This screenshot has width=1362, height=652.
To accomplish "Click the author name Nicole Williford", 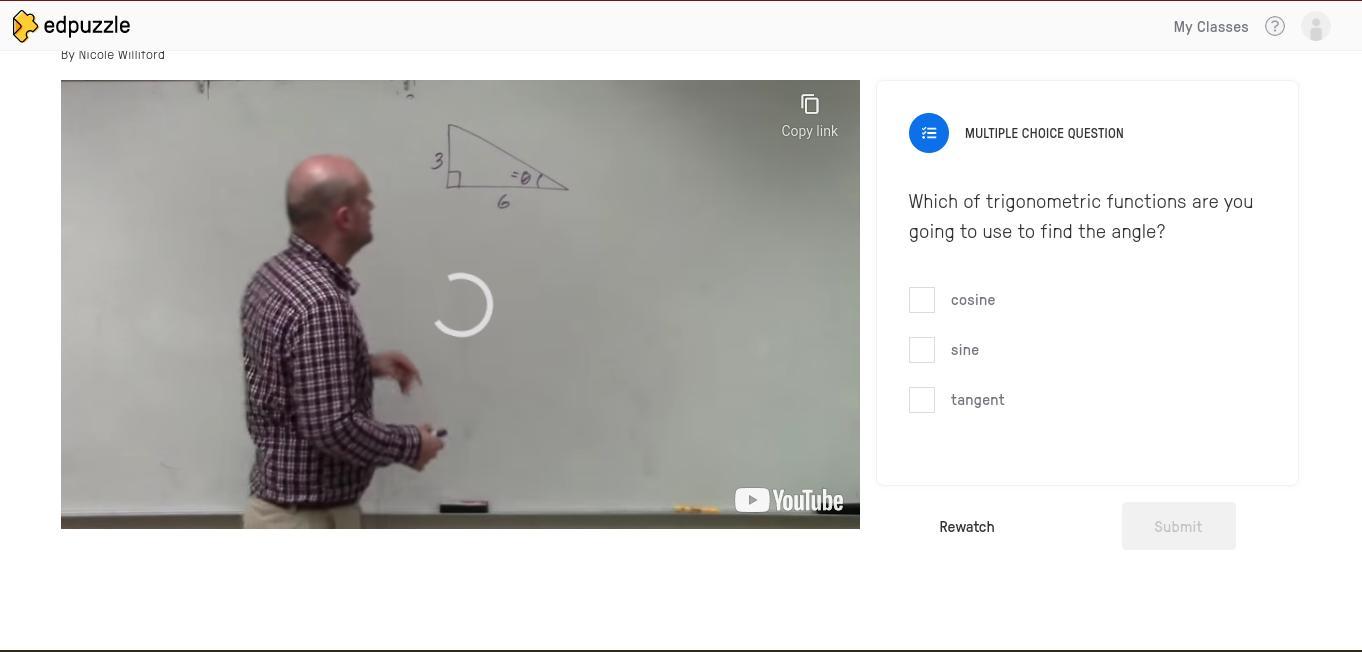I will click(x=122, y=55).
